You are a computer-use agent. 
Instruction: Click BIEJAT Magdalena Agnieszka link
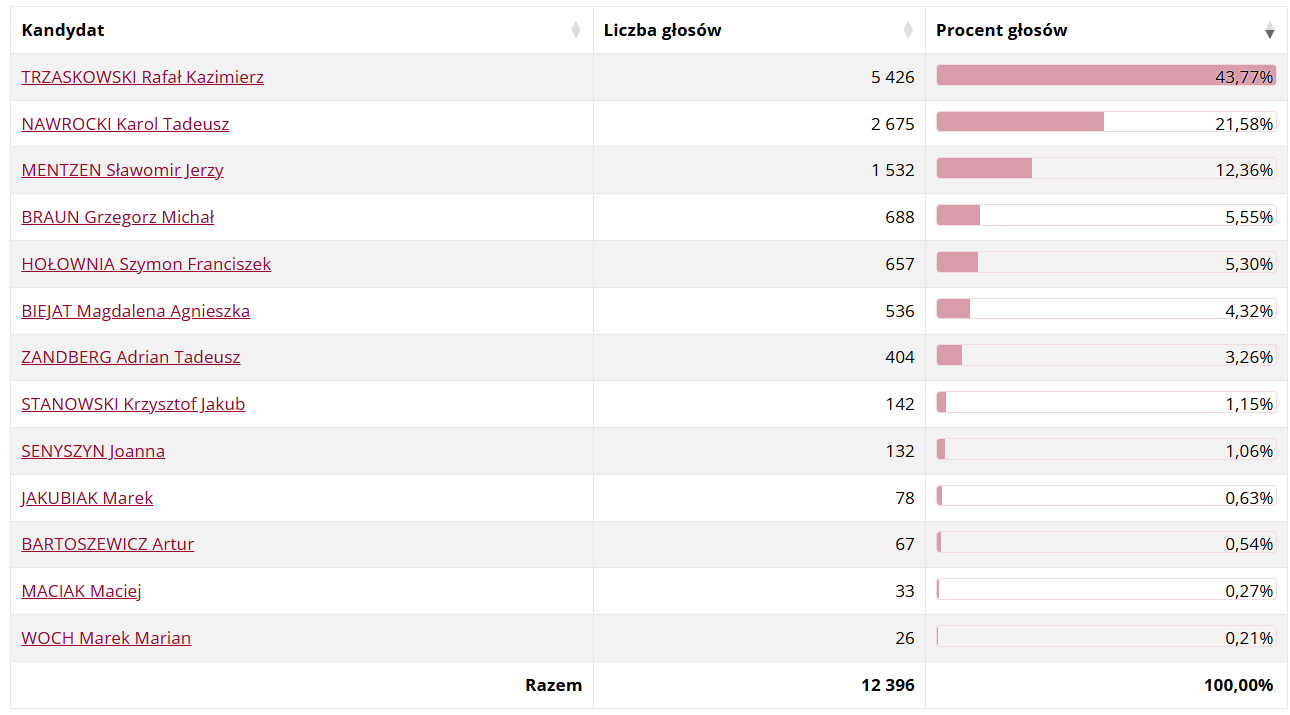(135, 311)
